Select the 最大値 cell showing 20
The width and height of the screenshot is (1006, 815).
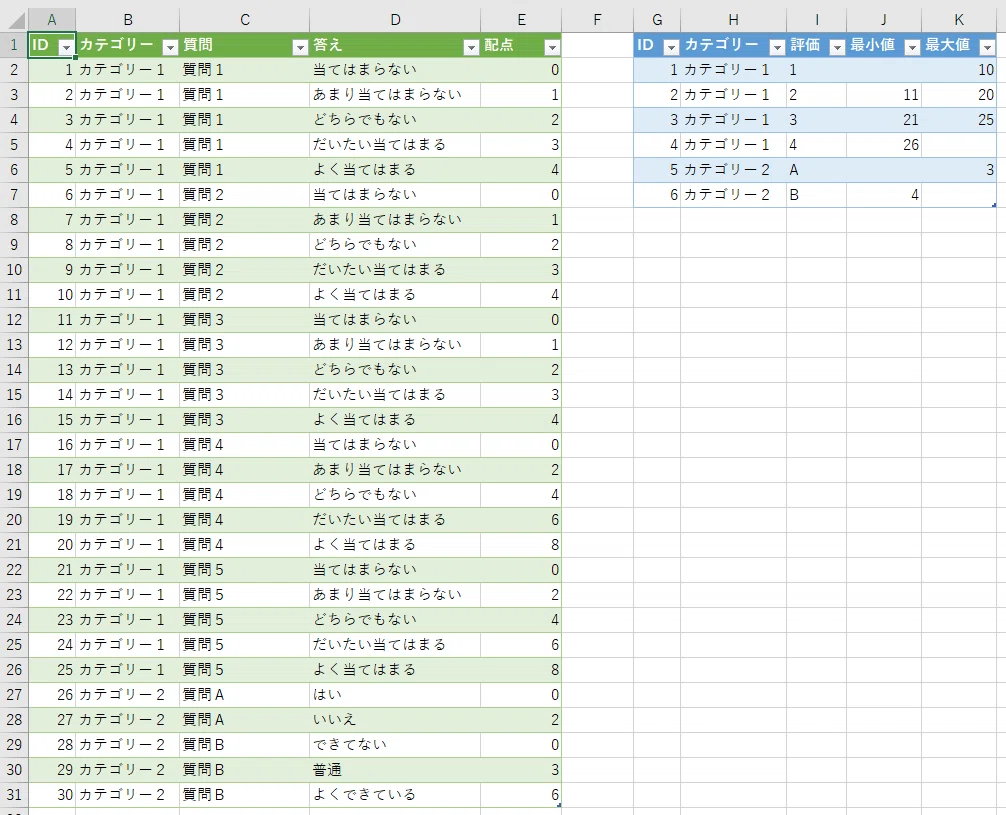point(959,94)
